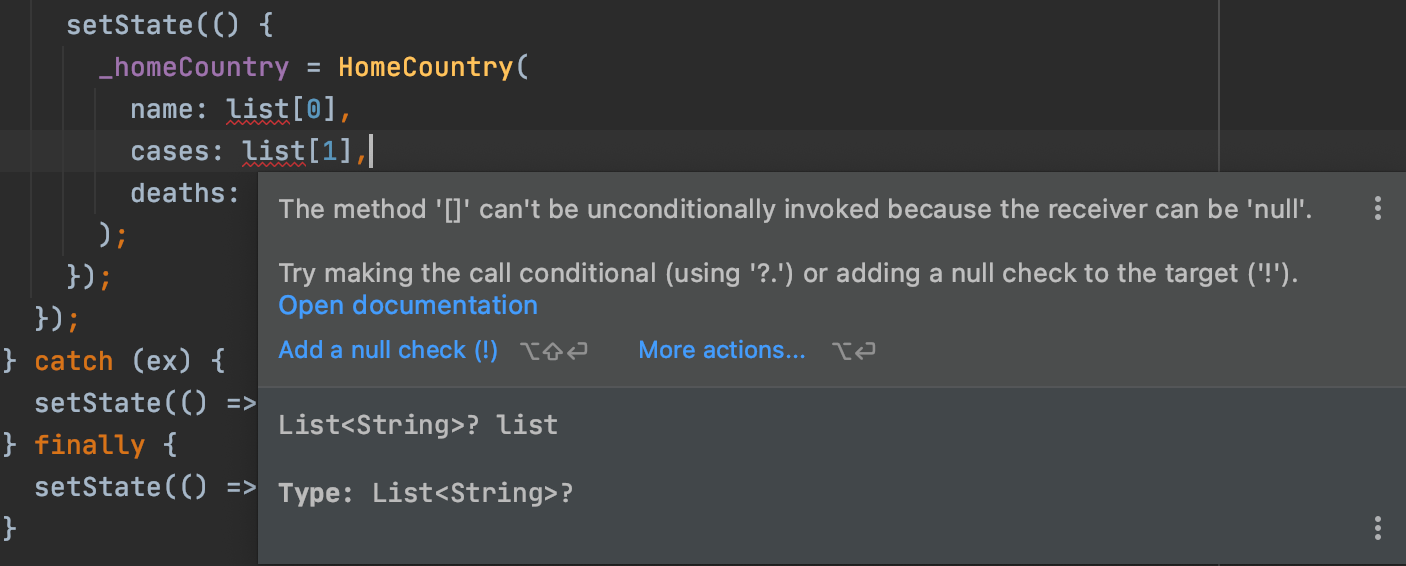
Task: Click underlined 'list' in the cases line
Action: pyautogui.click(x=274, y=151)
